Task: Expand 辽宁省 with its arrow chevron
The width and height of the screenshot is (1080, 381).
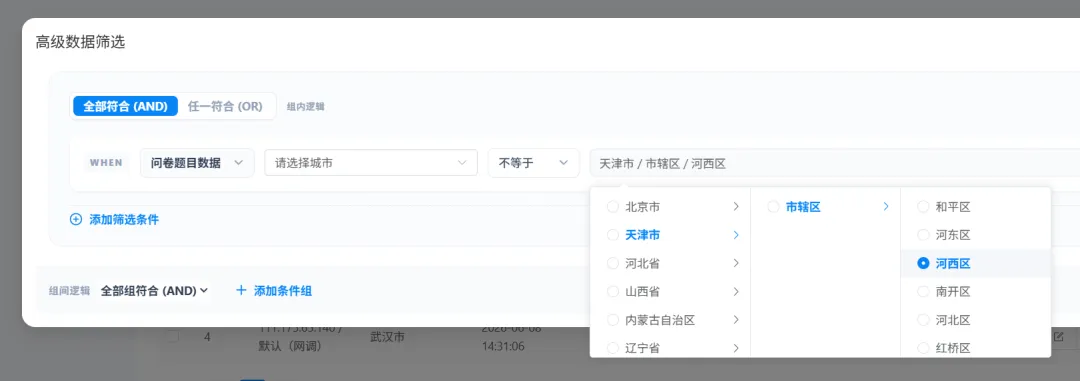Action: pos(736,348)
